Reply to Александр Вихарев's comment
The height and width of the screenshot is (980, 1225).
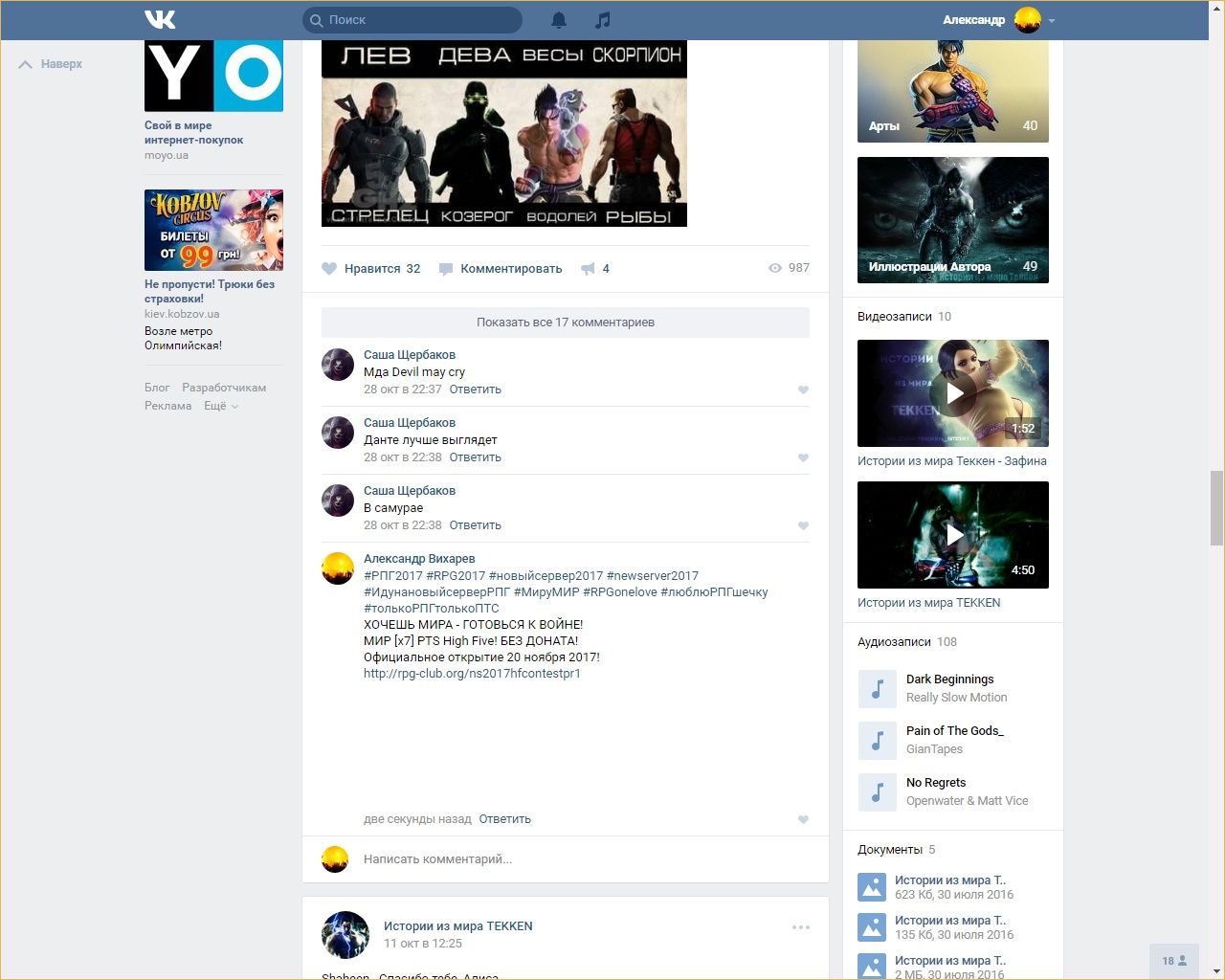505,819
